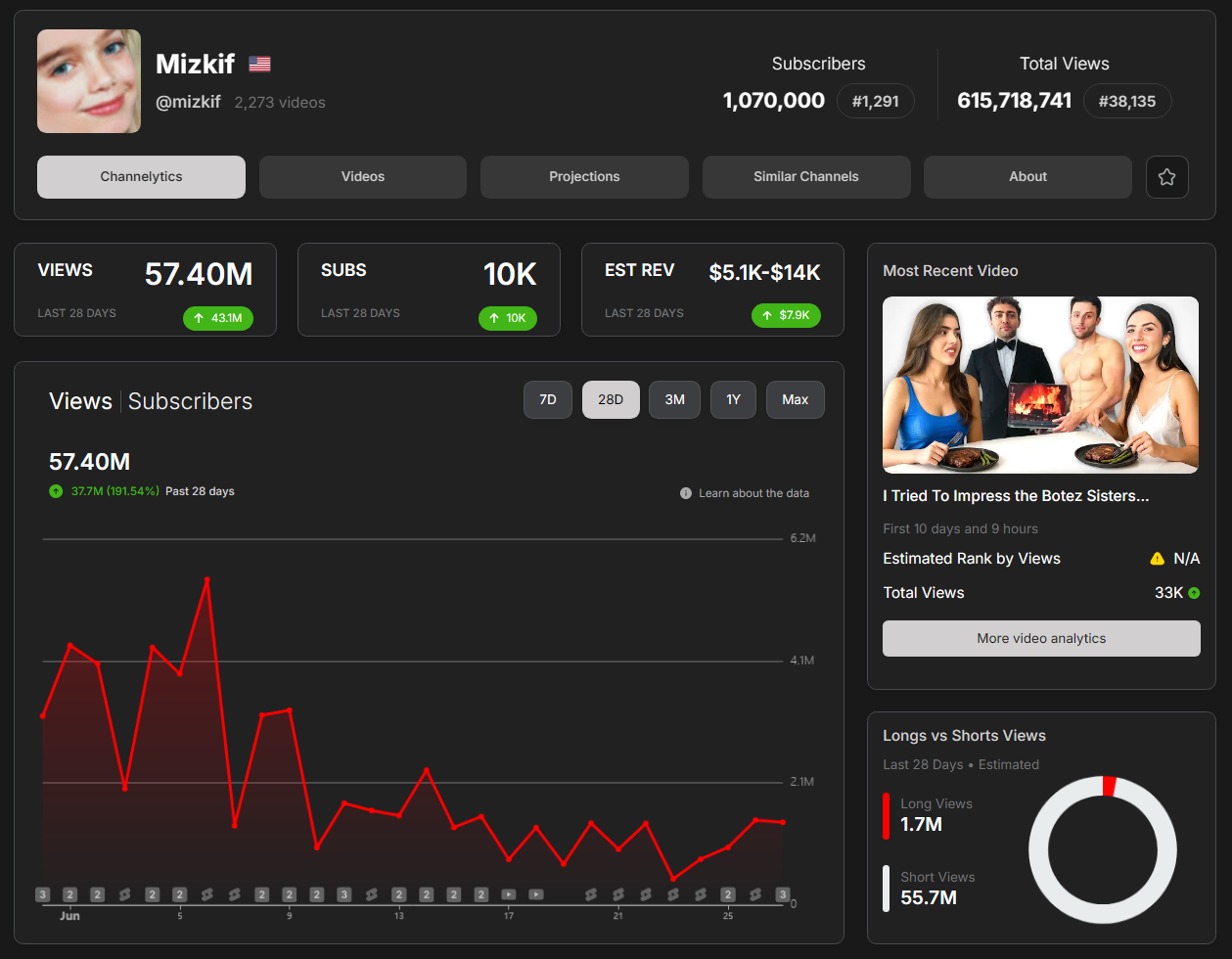Click the First 10 days and 9 hours text

[x=960, y=528]
